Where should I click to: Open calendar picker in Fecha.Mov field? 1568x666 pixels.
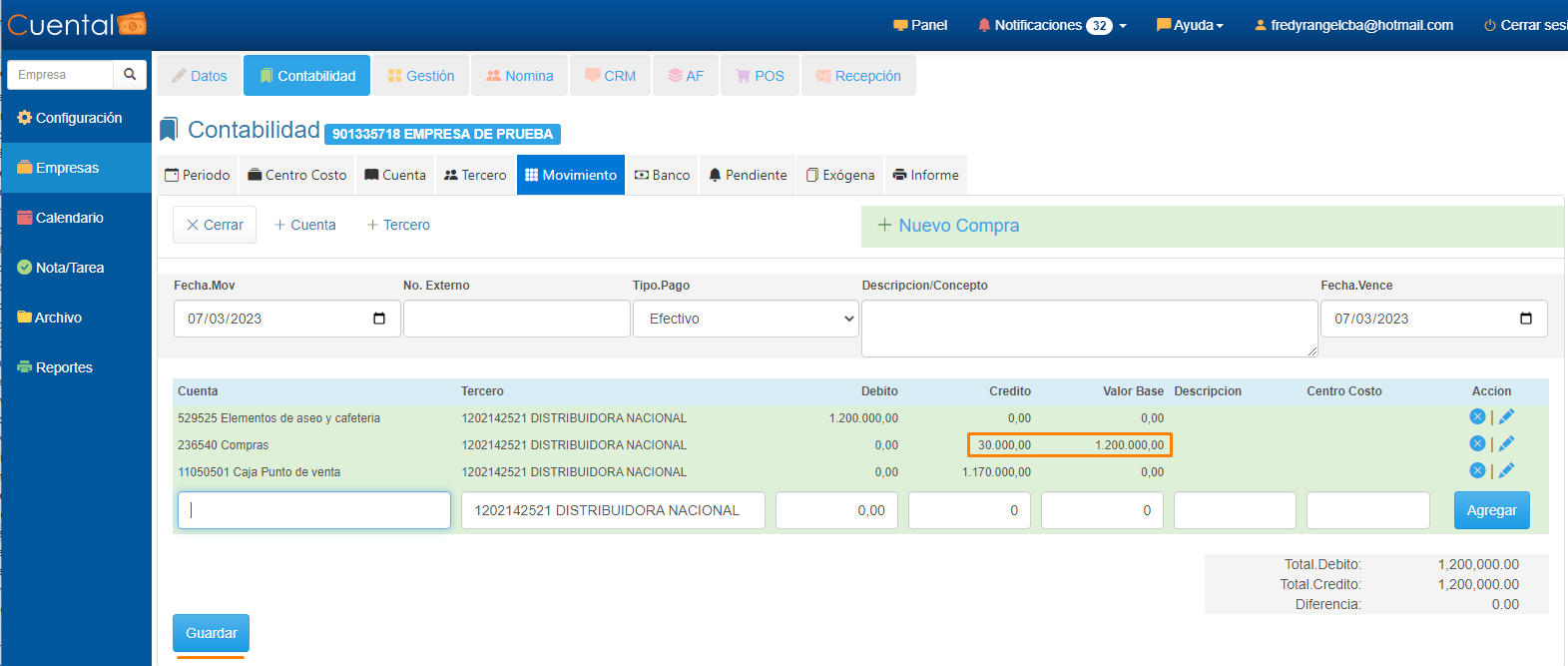[x=379, y=319]
